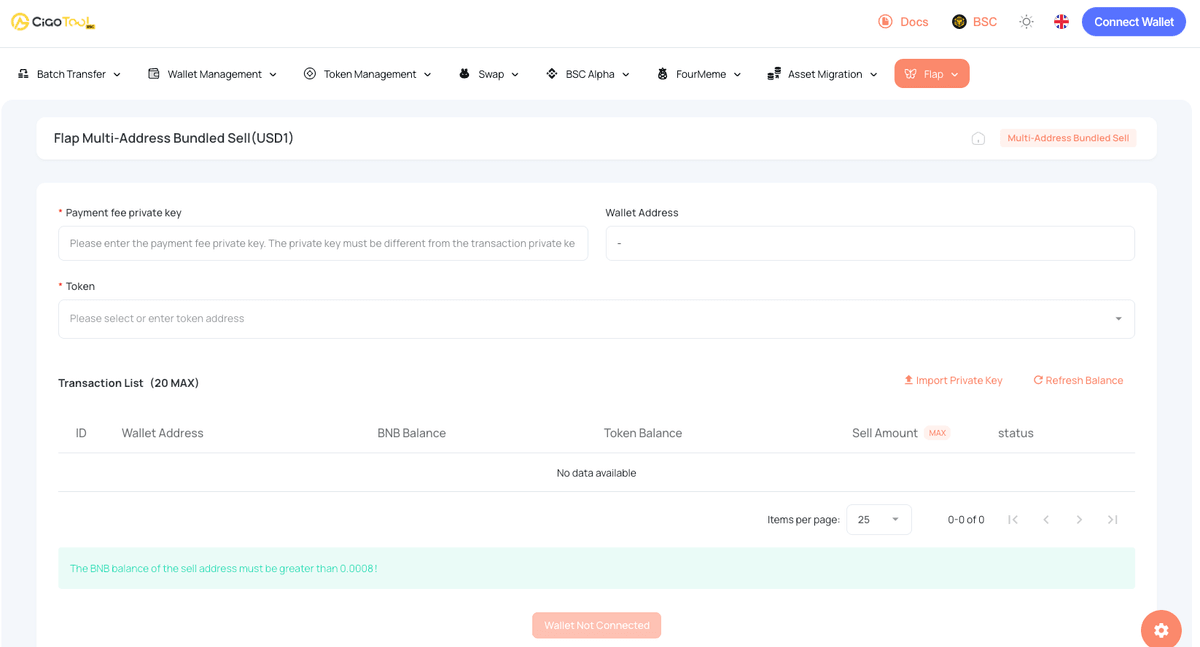Image resolution: width=1200 pixels, height=647 pixels.
Task: Expand the Asset Migration chevron
Action: click(874, 74)
